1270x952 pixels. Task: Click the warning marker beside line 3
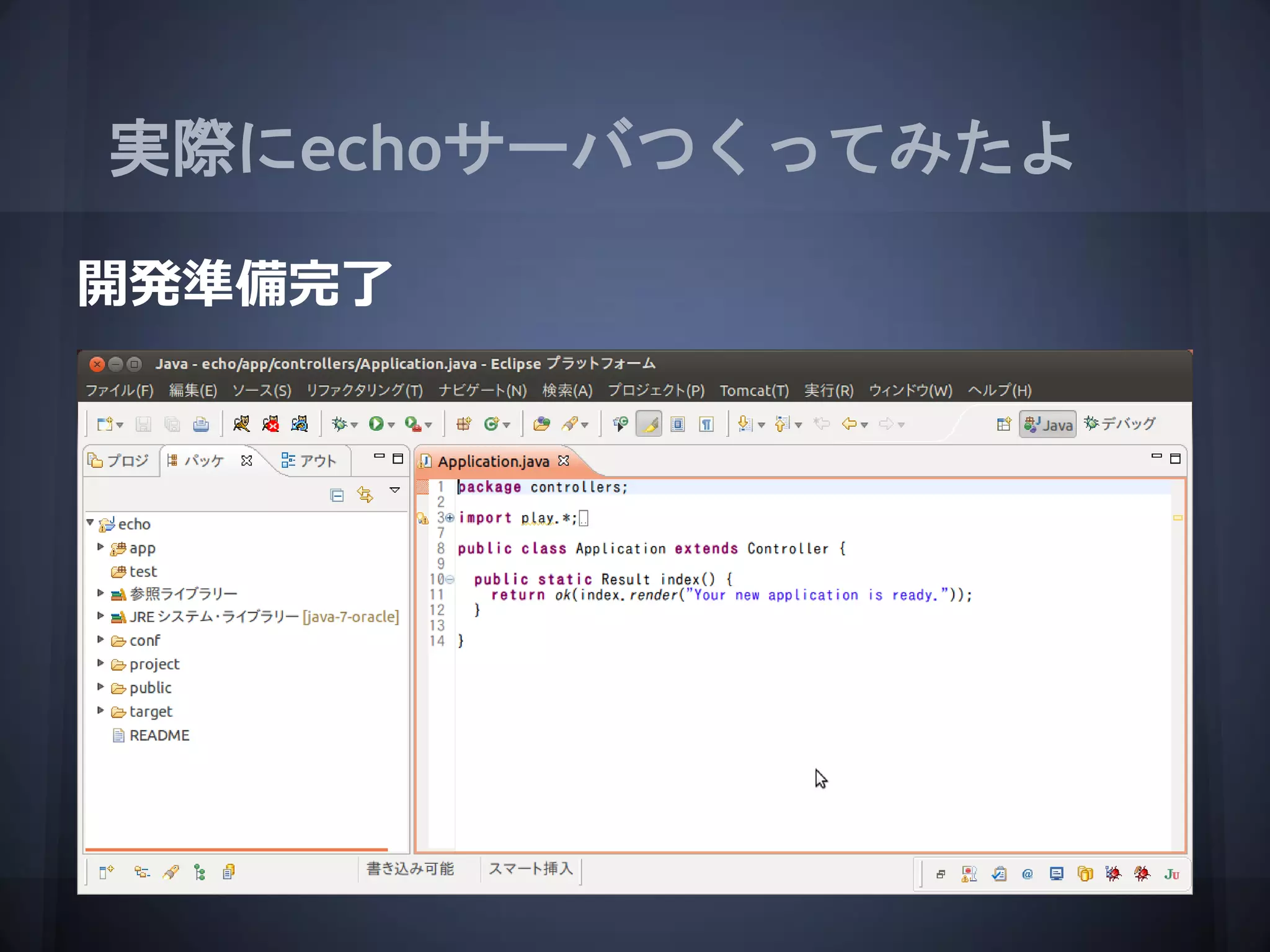click(x=423, y=518)
